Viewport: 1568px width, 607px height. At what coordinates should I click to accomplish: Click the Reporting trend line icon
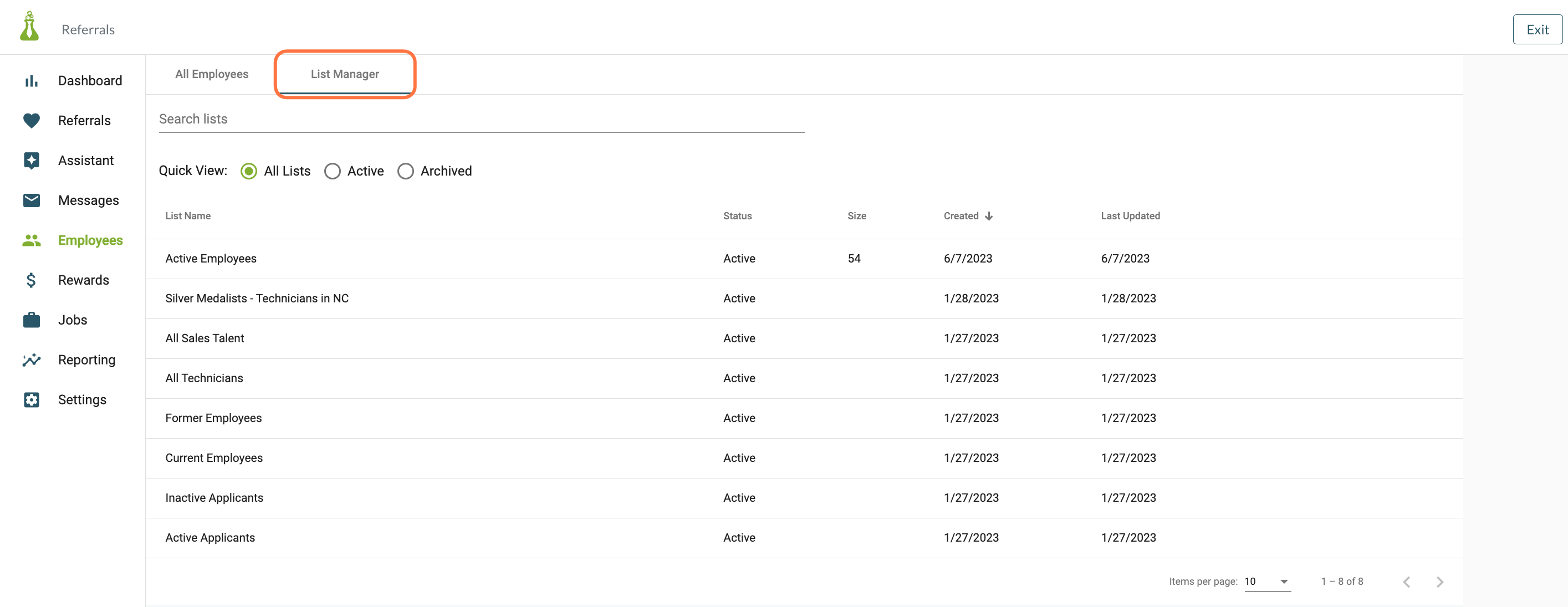pos(31,360)
